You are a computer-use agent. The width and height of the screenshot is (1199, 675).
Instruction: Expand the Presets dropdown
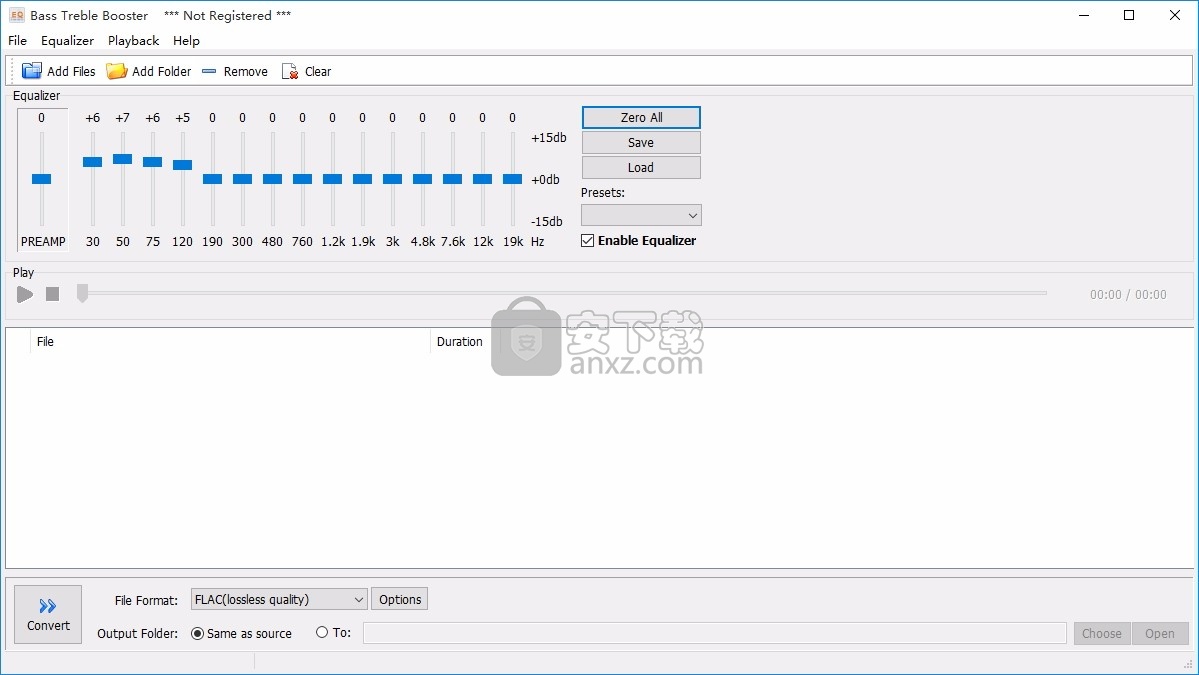[x=641, y=216]
